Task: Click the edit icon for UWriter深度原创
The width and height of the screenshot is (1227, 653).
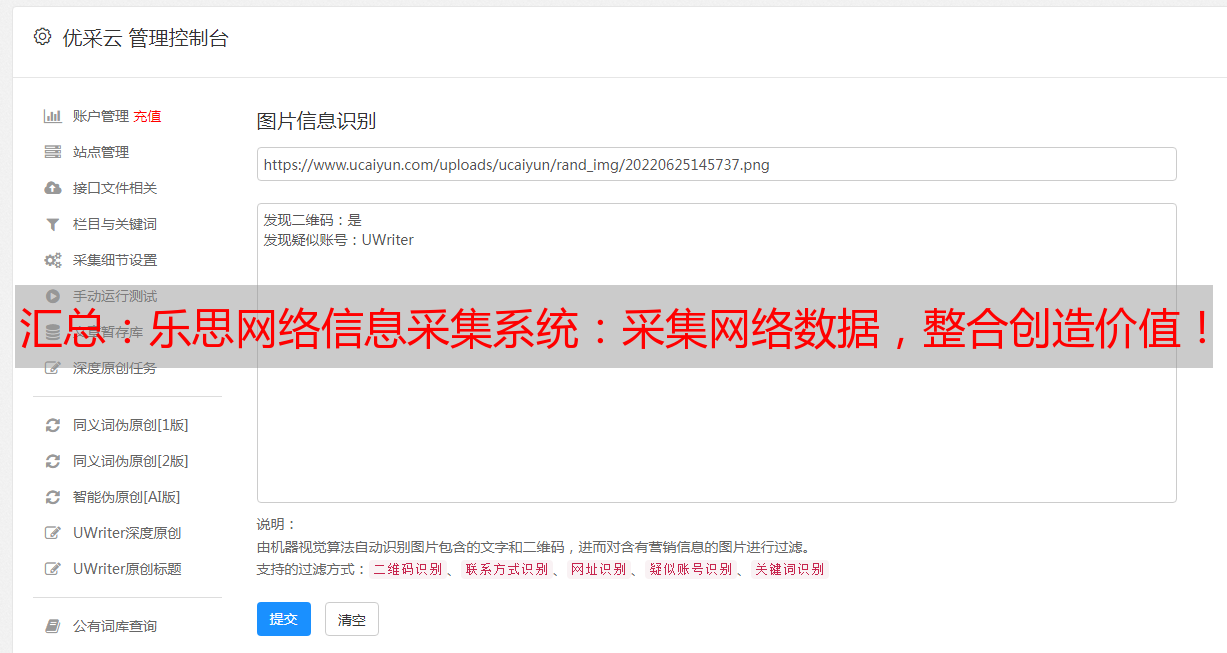Action: click(x=53, y=533)
